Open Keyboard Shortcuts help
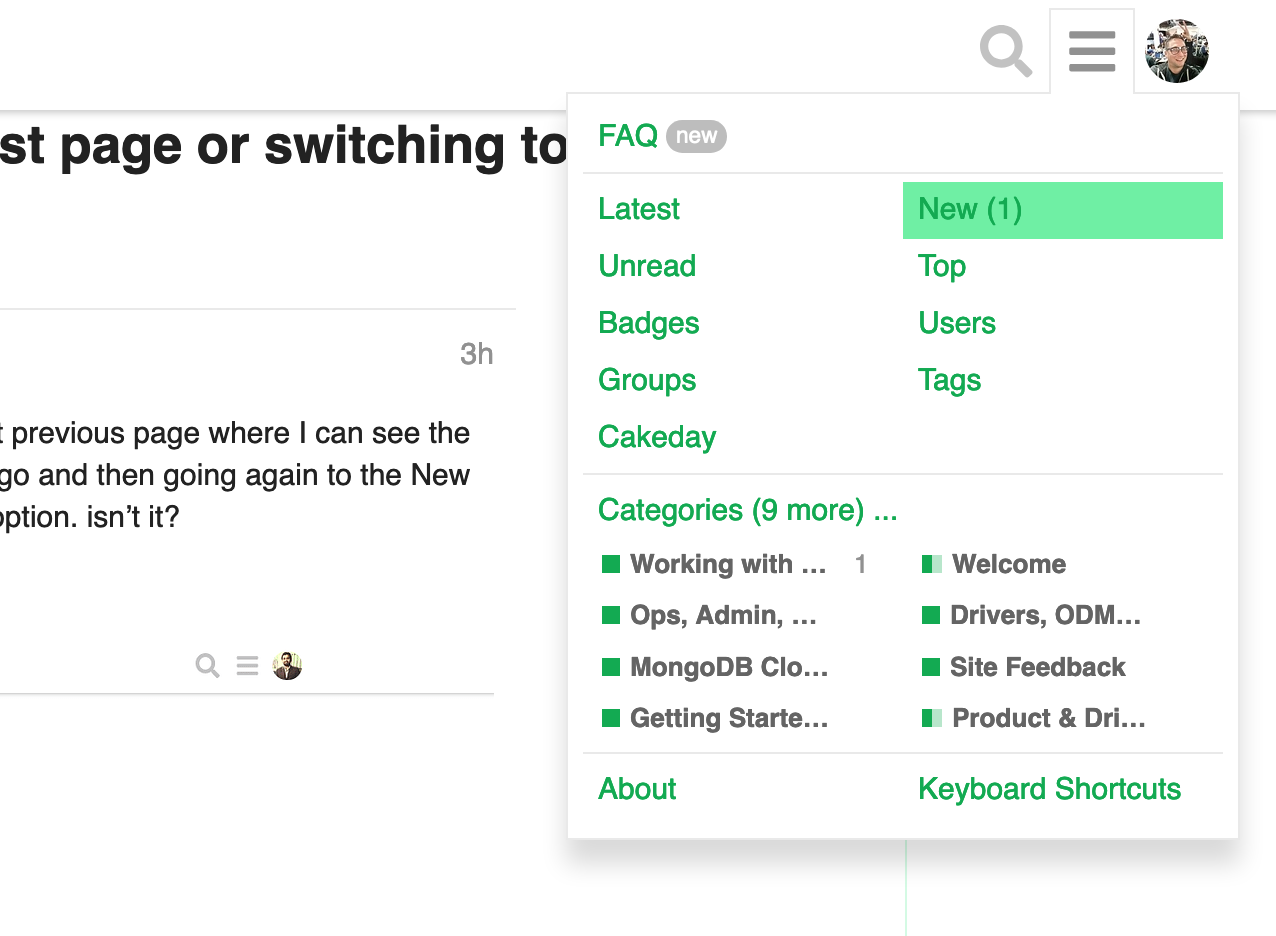The image size is (1276, 936). pos(1049,789)
